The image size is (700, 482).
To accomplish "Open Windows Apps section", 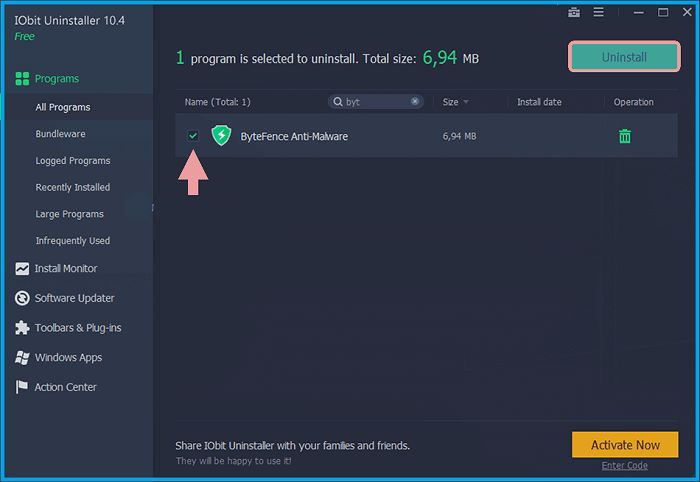I will tap(68, 357).
